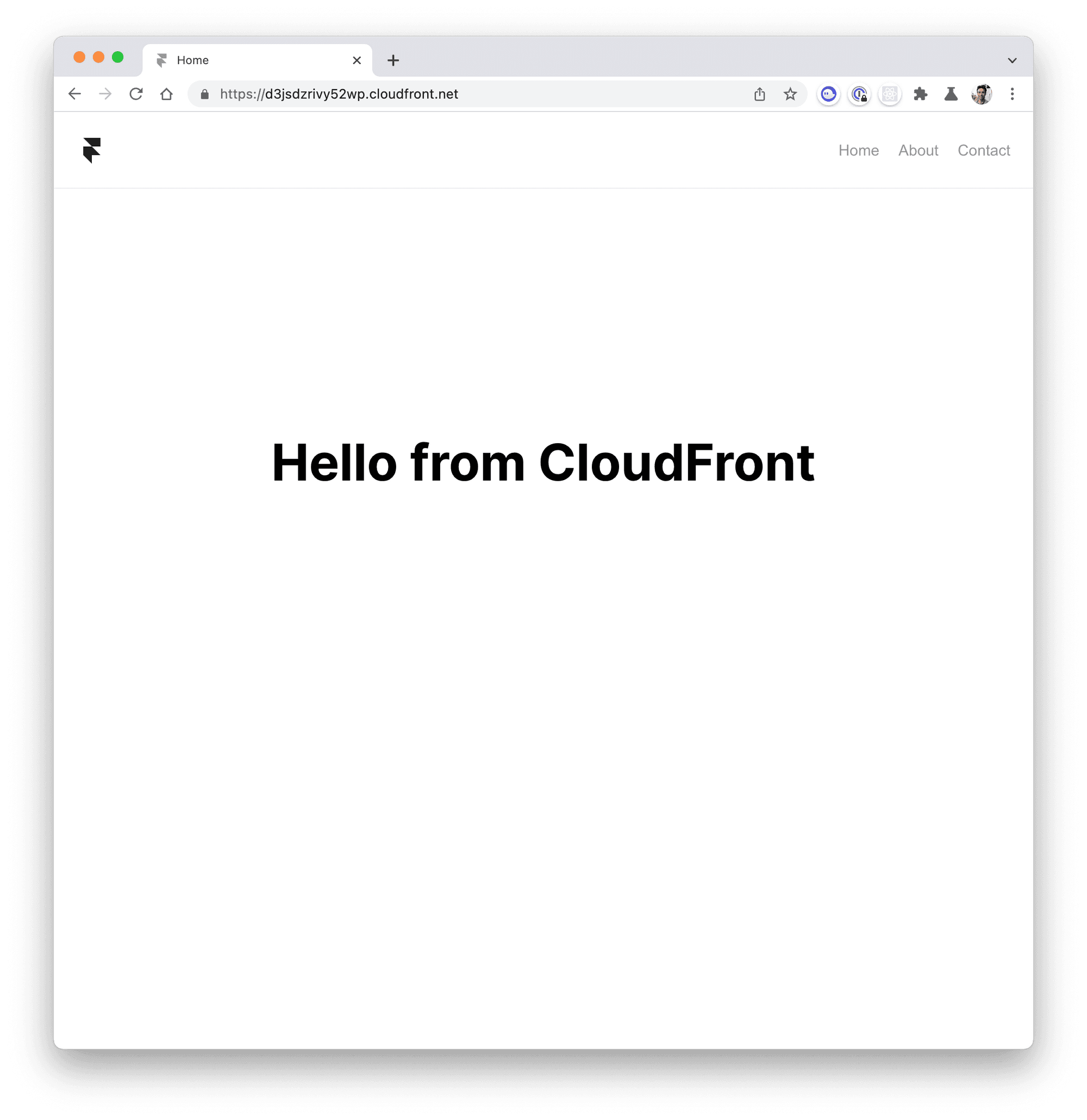Open the Chrome Labs flask icon

(951, 94)
